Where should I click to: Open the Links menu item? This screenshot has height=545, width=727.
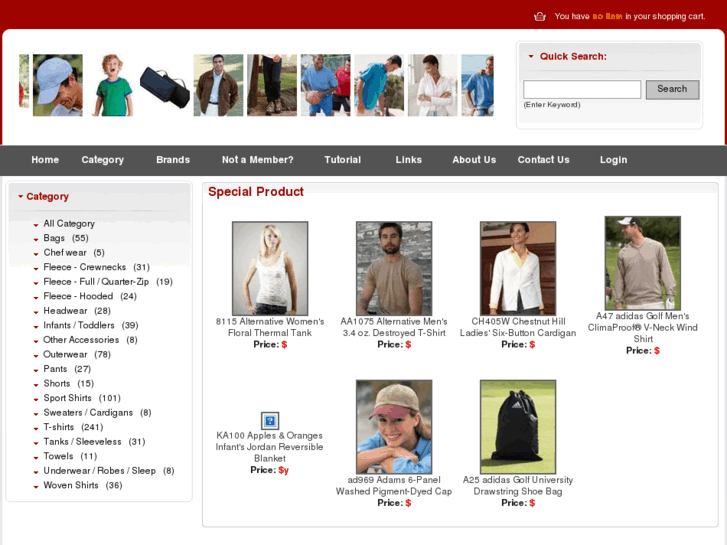[x=408, y=160]
